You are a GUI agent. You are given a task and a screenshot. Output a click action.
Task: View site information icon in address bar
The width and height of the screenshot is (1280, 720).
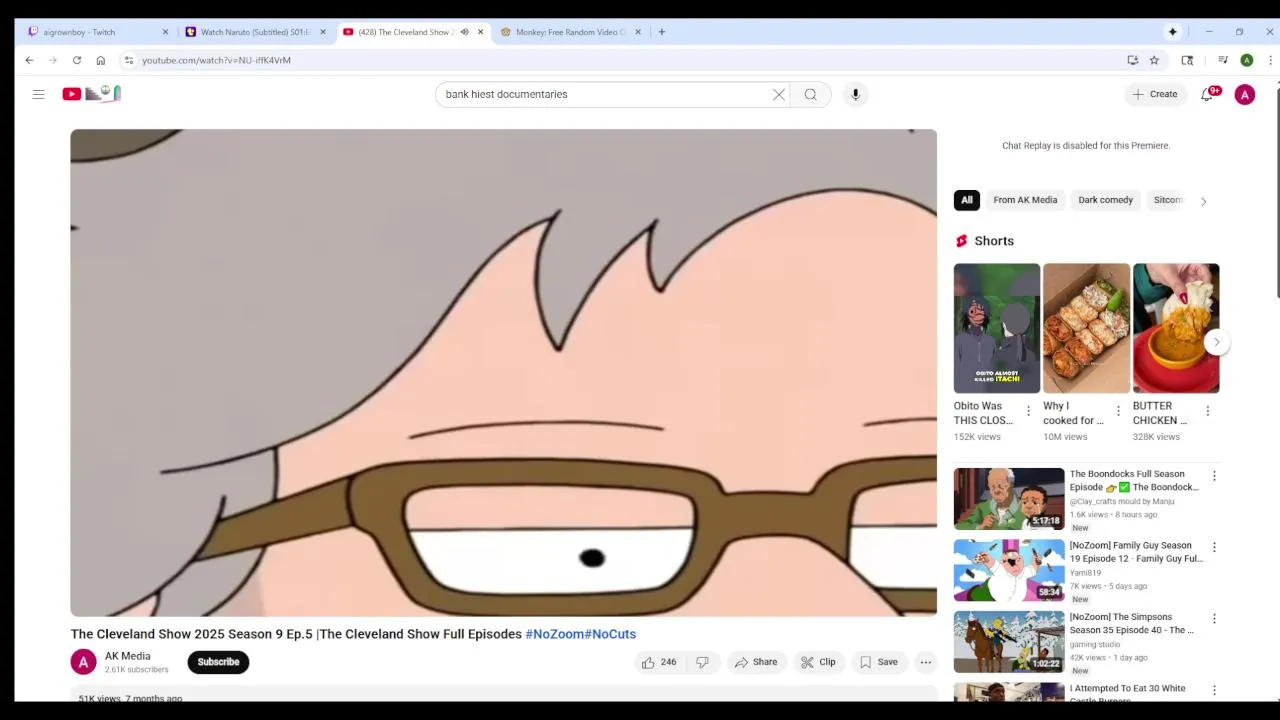coord(129,60)
